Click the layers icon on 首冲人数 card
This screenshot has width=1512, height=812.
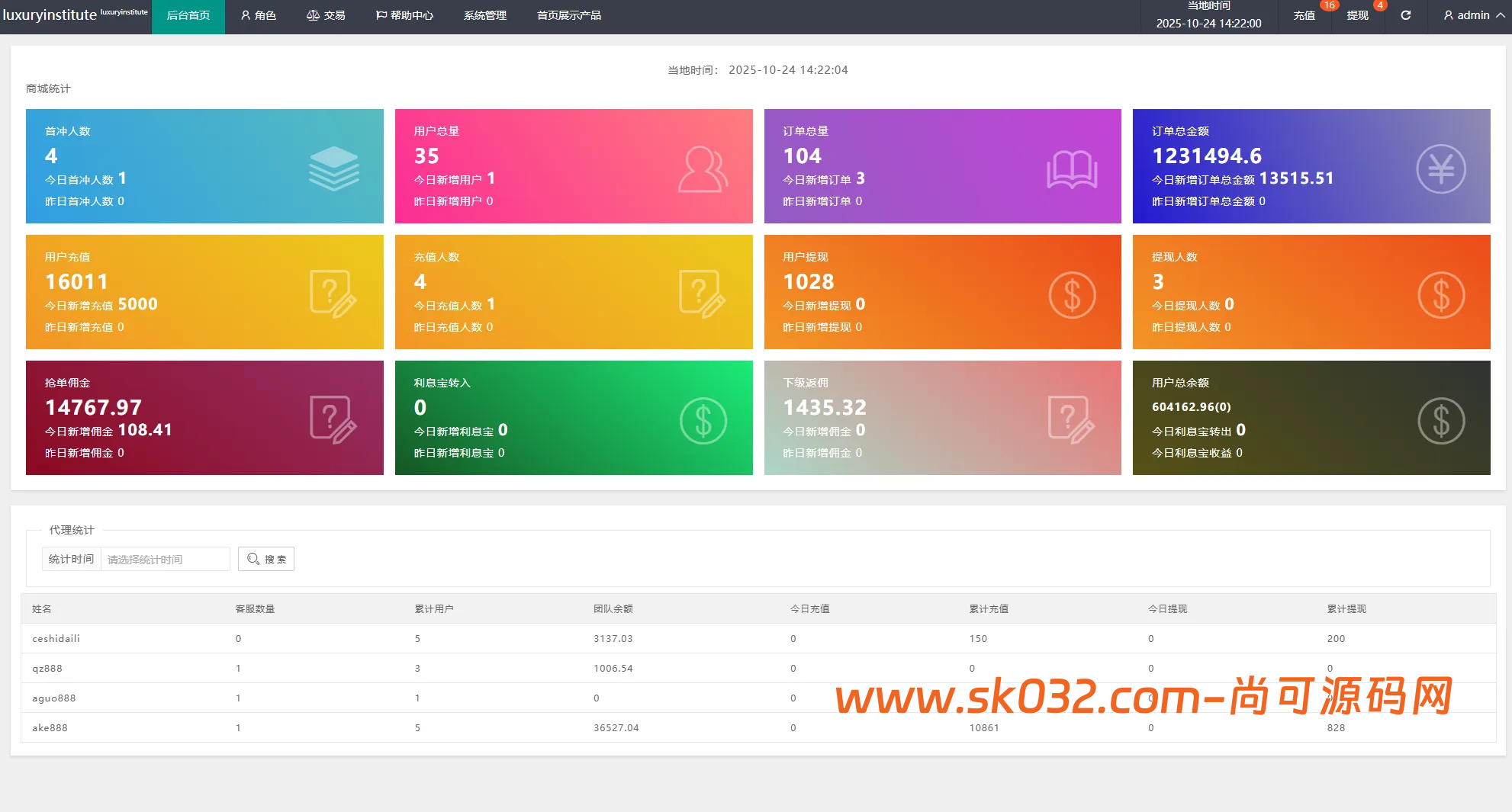coord(333,168)
